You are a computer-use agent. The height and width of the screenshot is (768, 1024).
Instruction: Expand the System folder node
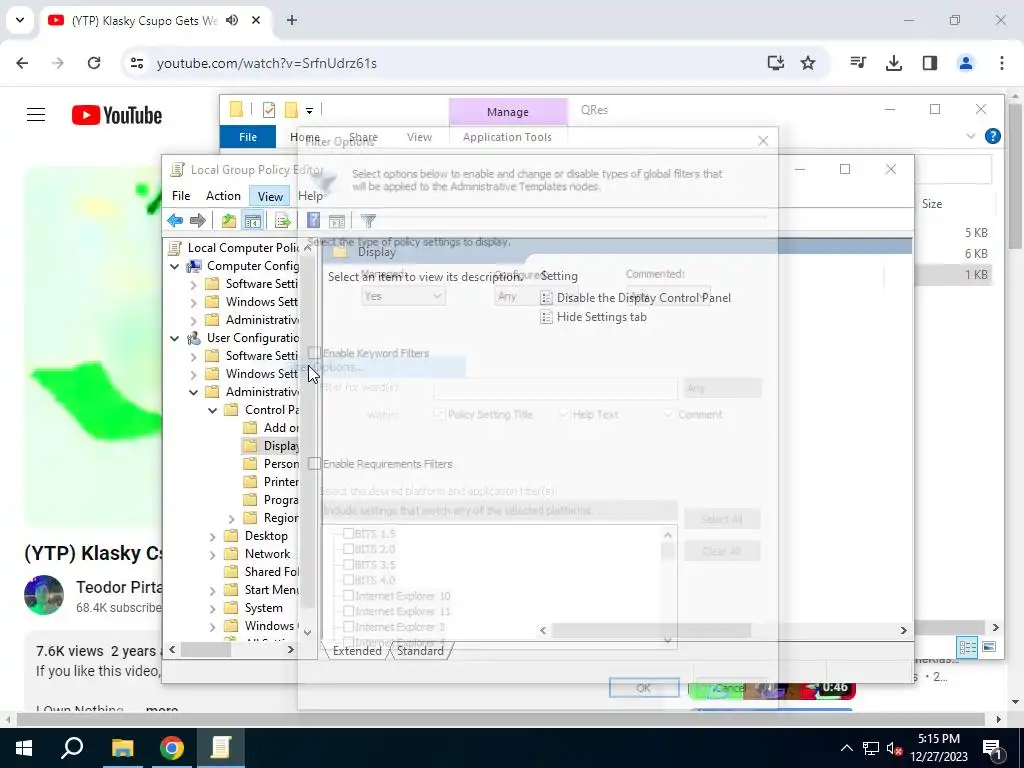pyautogui.click(x=212, y=608)
